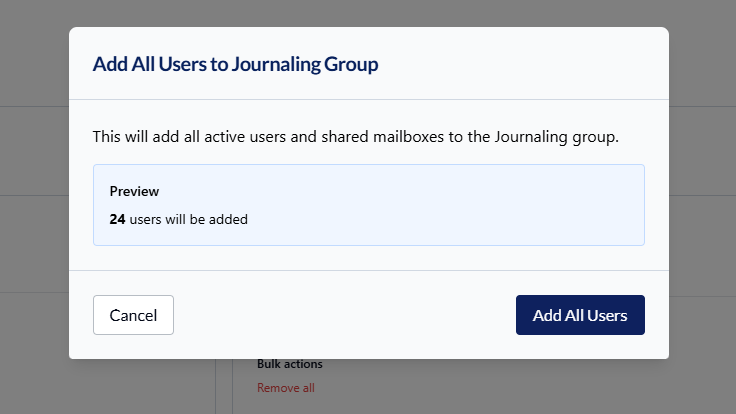The width and height of the screenshot is (736, 414).
Task: Click the dimmed panel area below Remove all
Action: [400, 403]
